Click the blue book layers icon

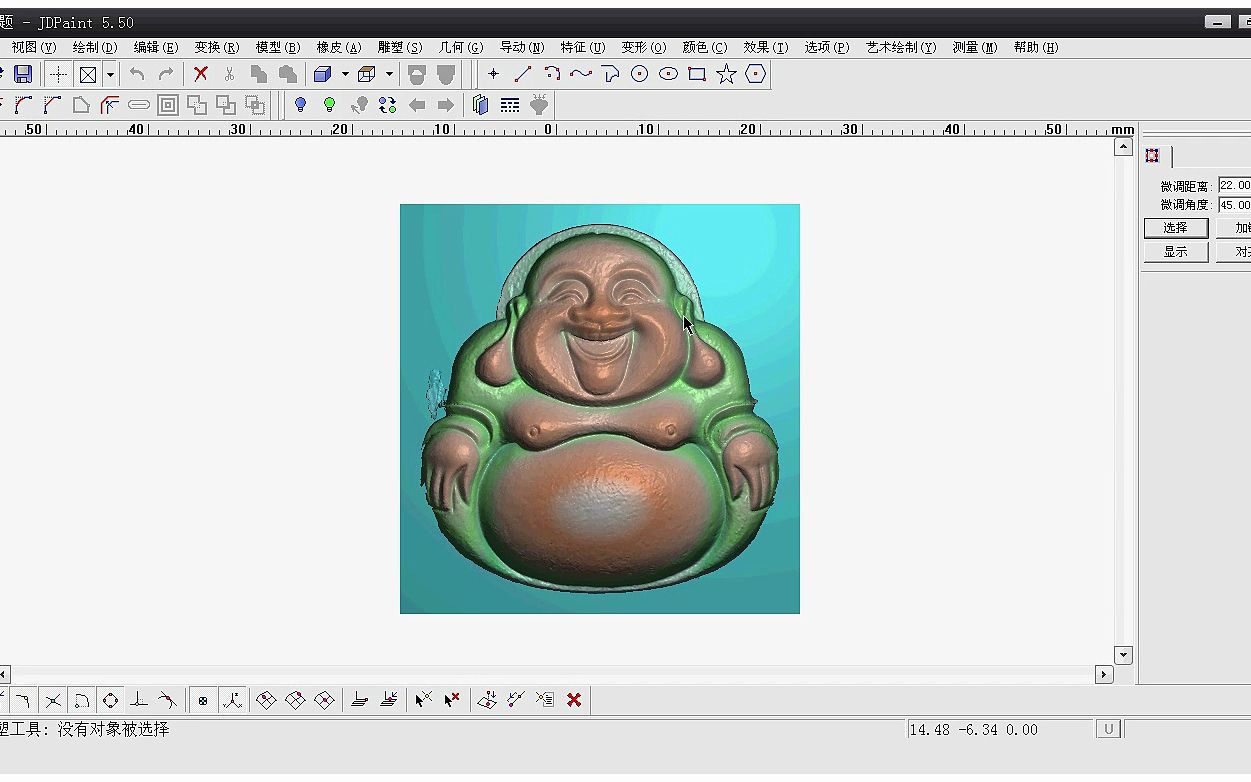click(x=481, y=105)
